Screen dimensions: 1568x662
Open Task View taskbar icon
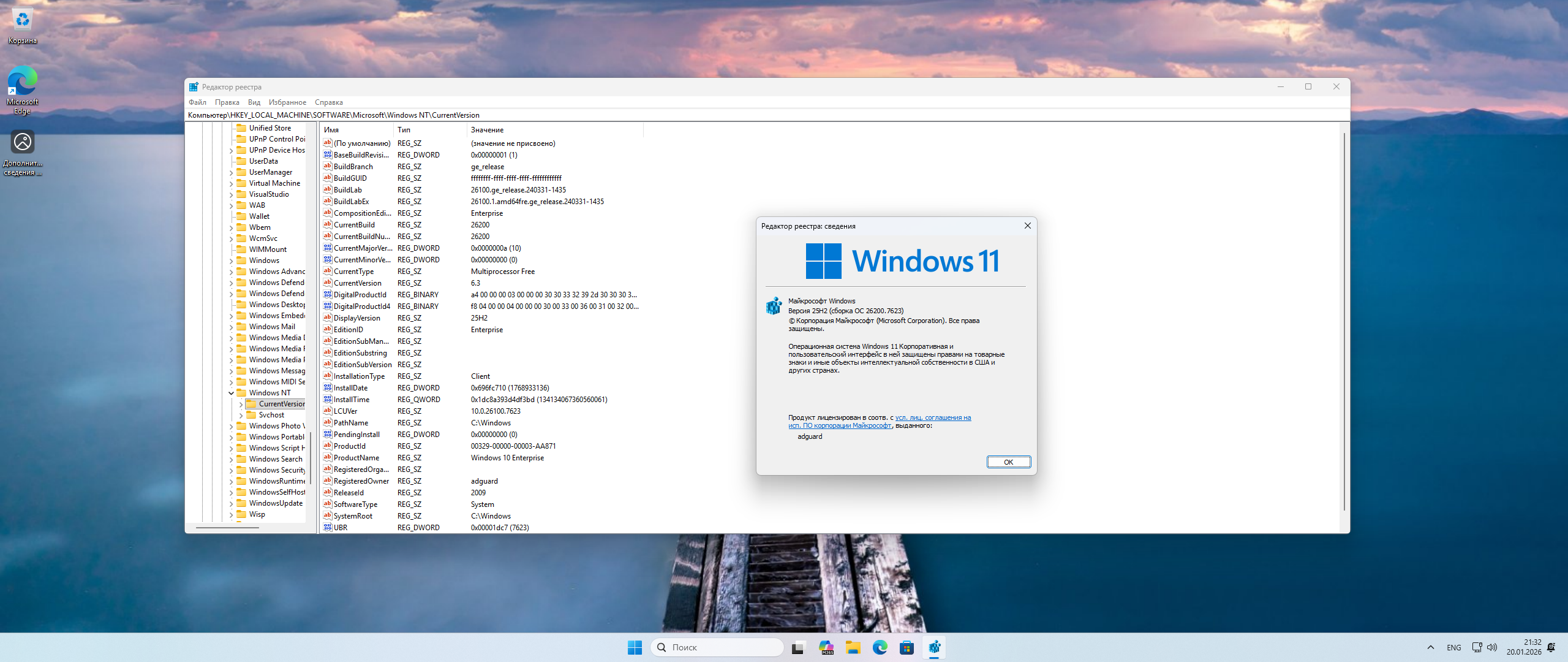click(797, 647)
